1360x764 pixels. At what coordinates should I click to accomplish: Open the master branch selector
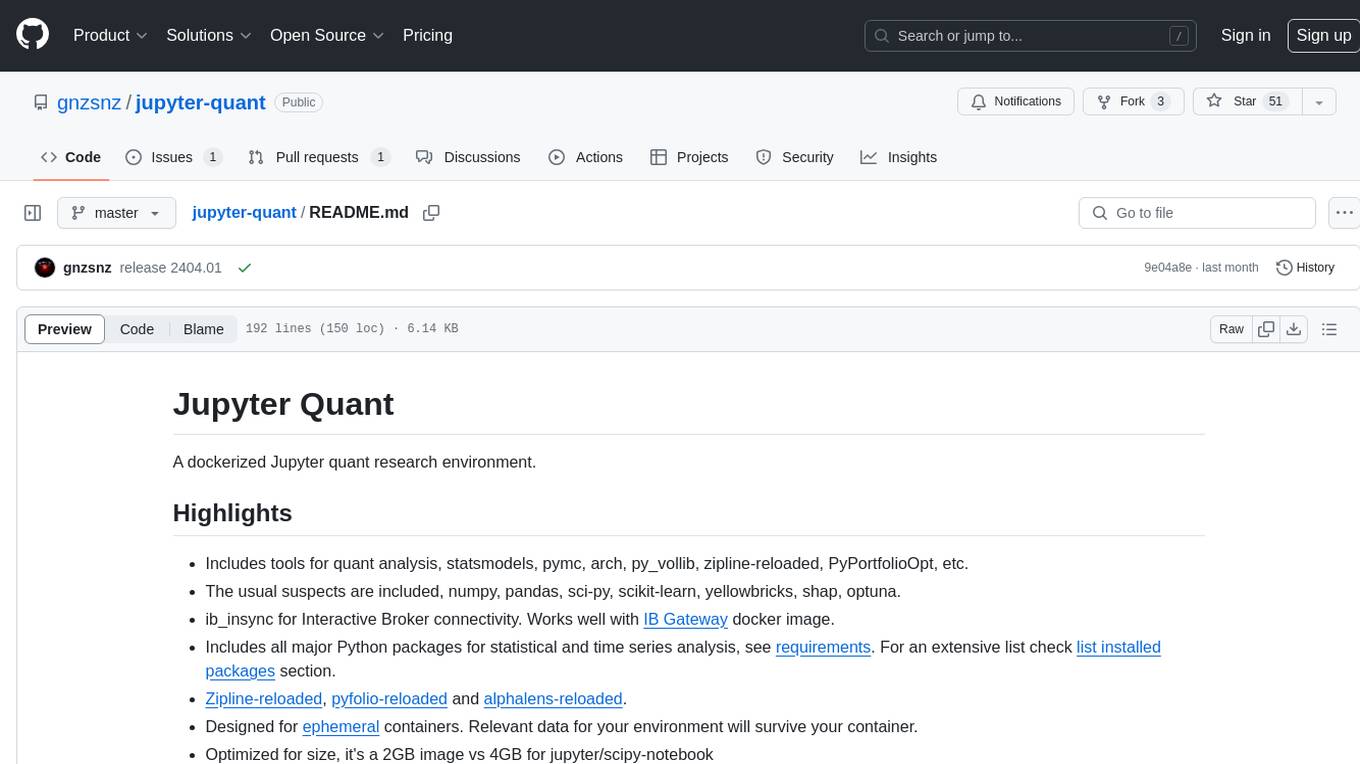pyautogui.click(x=116, y=213)
